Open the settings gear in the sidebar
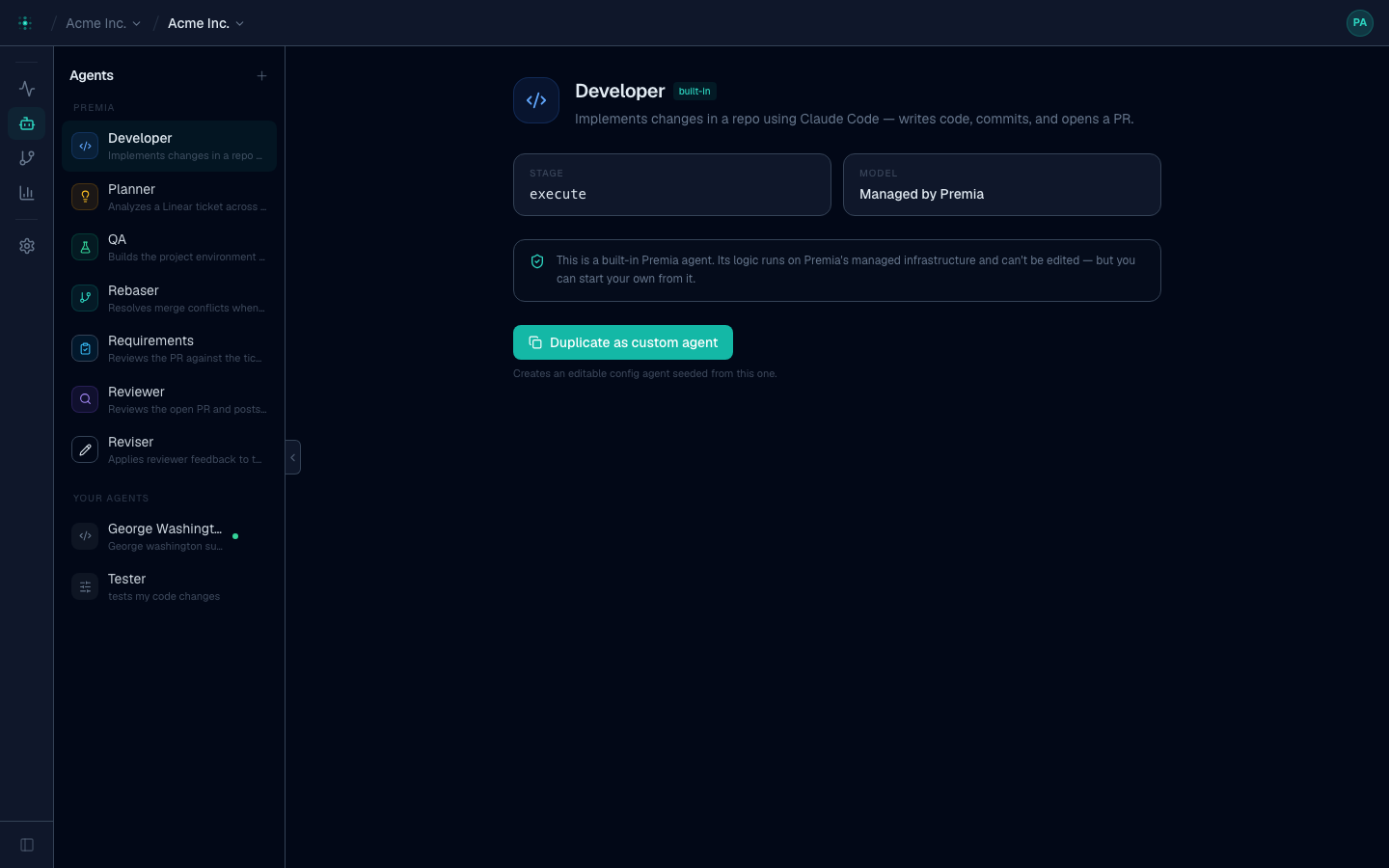The height and width of the screenshot is (868, 1389). (x=27, y=246)
